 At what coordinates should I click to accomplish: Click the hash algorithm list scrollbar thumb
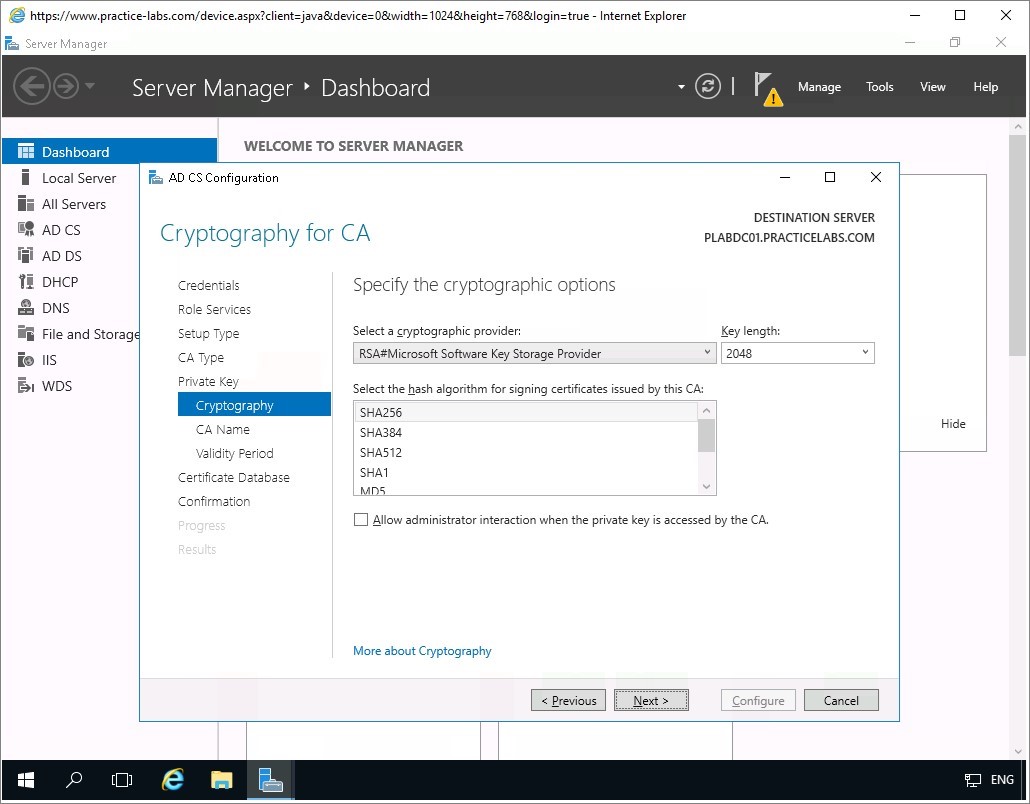[x=706, y=436]
